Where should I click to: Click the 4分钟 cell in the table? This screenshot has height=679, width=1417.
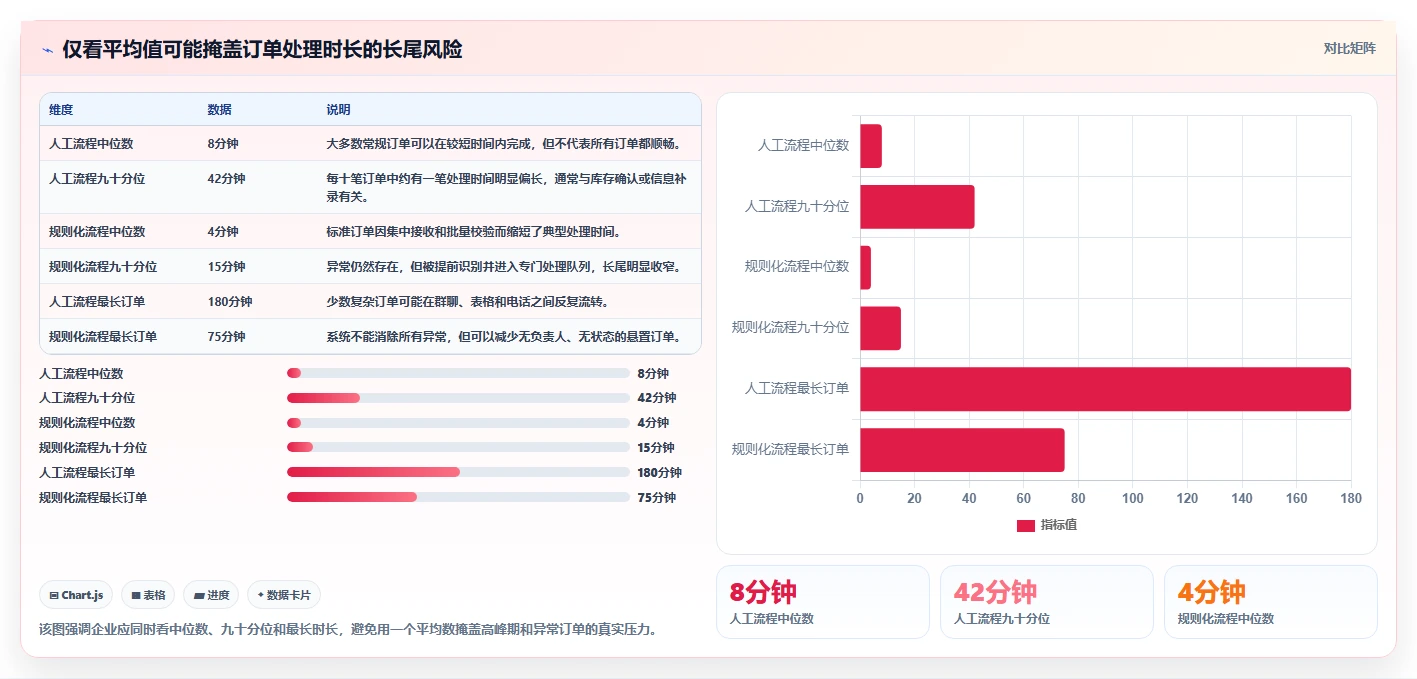(x=223, y=232)
